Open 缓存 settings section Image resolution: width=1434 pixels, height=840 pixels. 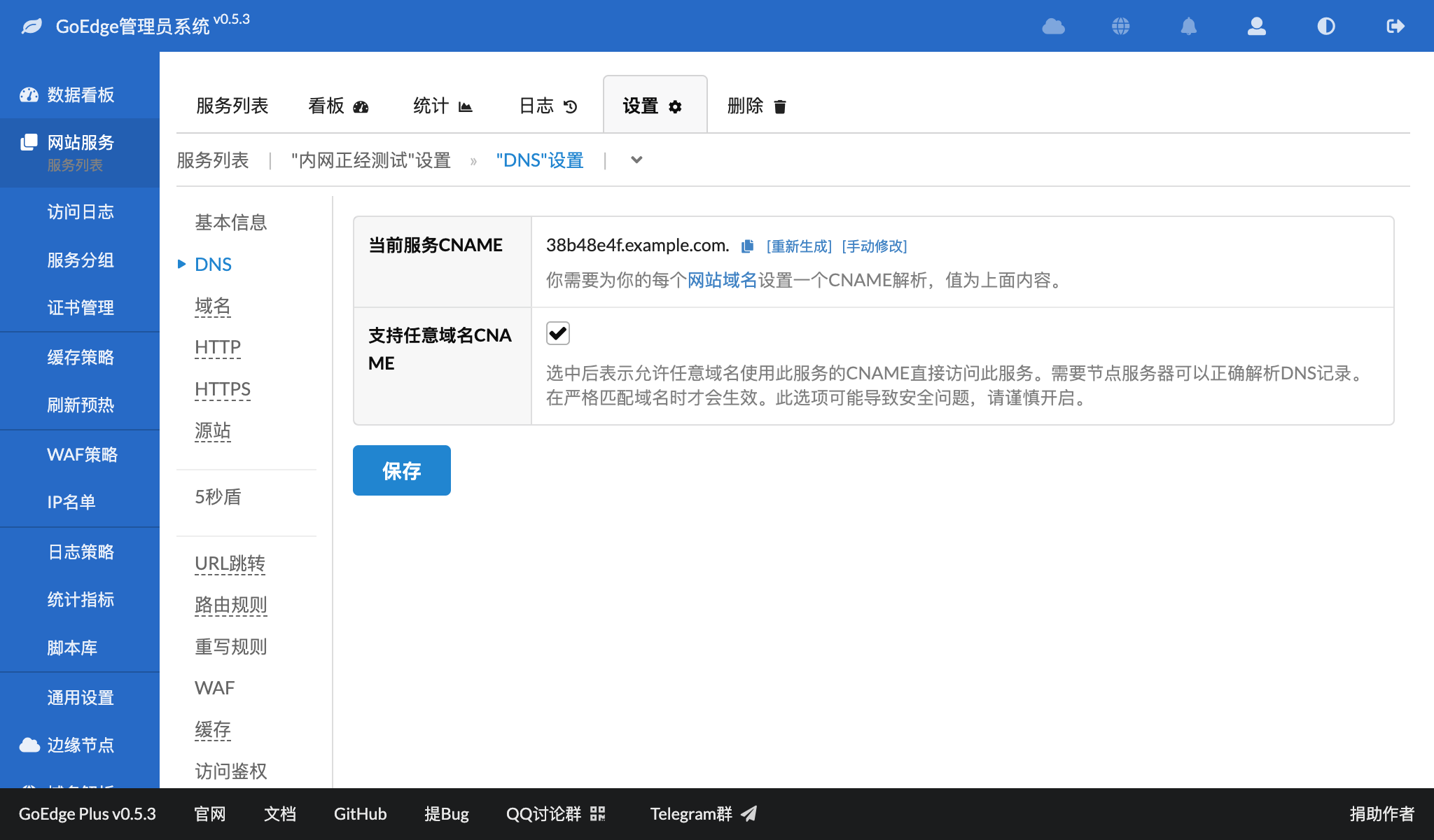(x=213, y=730)
